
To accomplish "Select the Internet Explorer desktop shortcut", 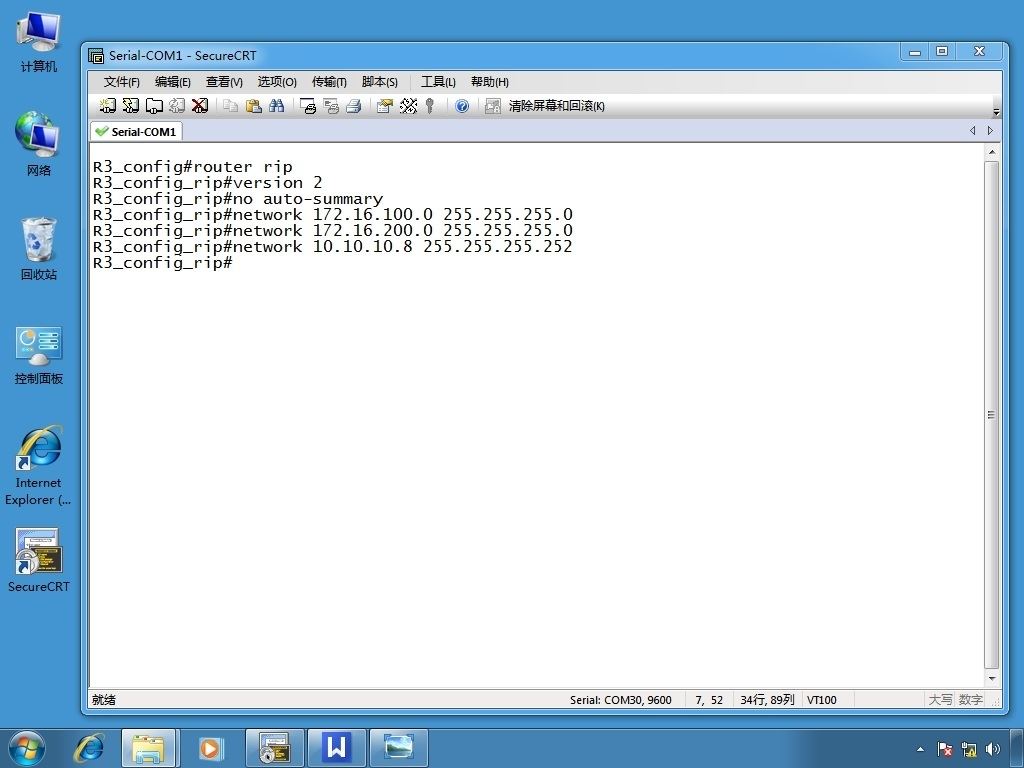I will [x=39, y=466].
